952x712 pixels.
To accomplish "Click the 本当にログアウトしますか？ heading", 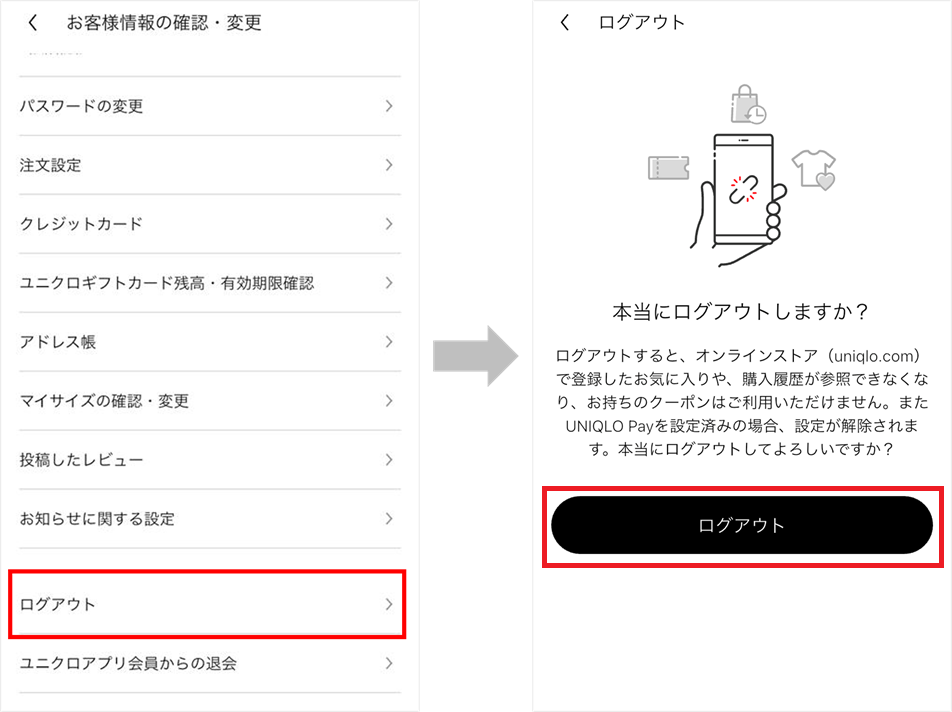I will pos(741,311).
